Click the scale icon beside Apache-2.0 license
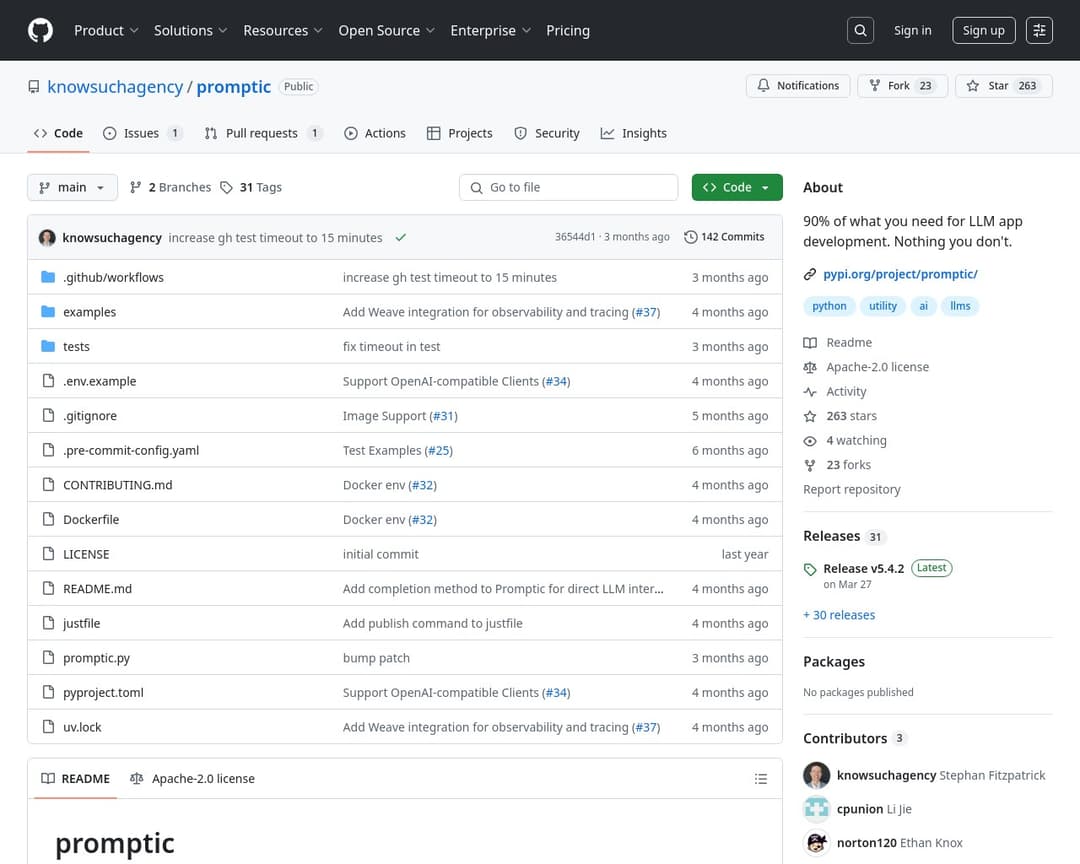The height and width of the screenshot is (864, 1080). point(810,367)
